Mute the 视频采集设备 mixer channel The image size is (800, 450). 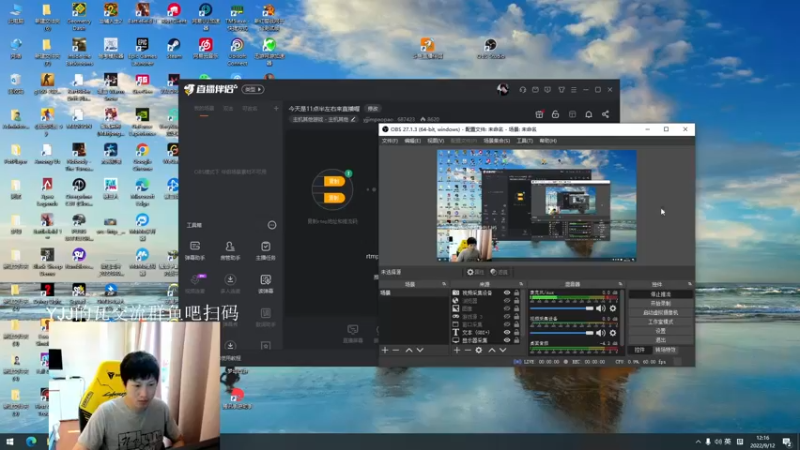[x=601, y=333]
